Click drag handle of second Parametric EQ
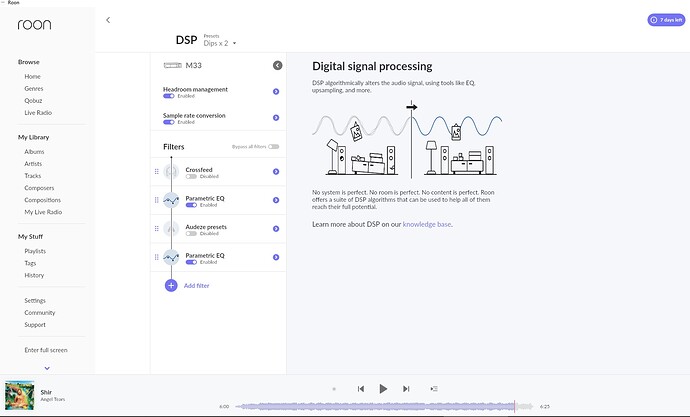Image resolution: width=690 pixels, height=417 pixels. (157, 257)
